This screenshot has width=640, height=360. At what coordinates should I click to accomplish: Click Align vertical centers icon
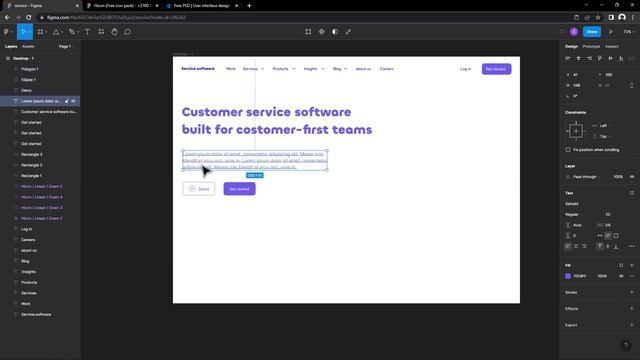(610, 59)
